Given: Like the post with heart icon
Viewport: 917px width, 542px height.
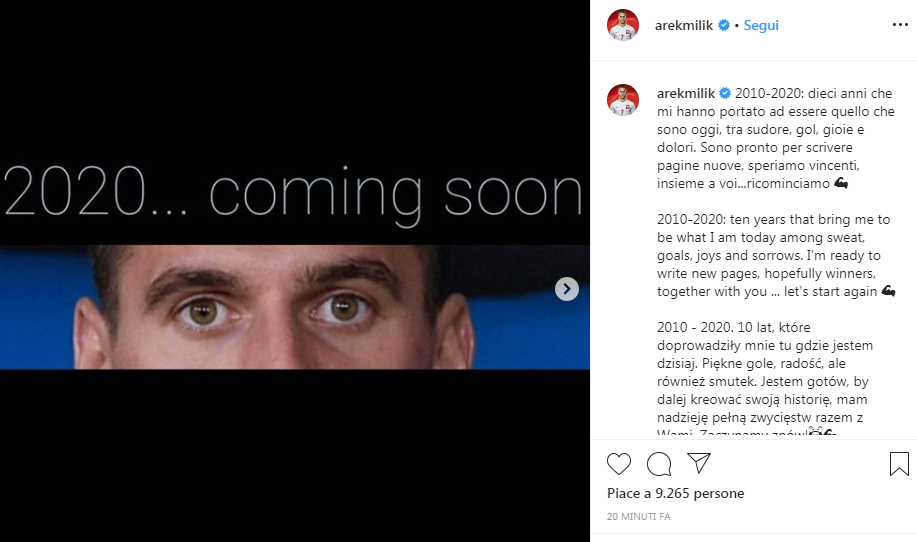Looking at the screenshot, I should point(619,464).
